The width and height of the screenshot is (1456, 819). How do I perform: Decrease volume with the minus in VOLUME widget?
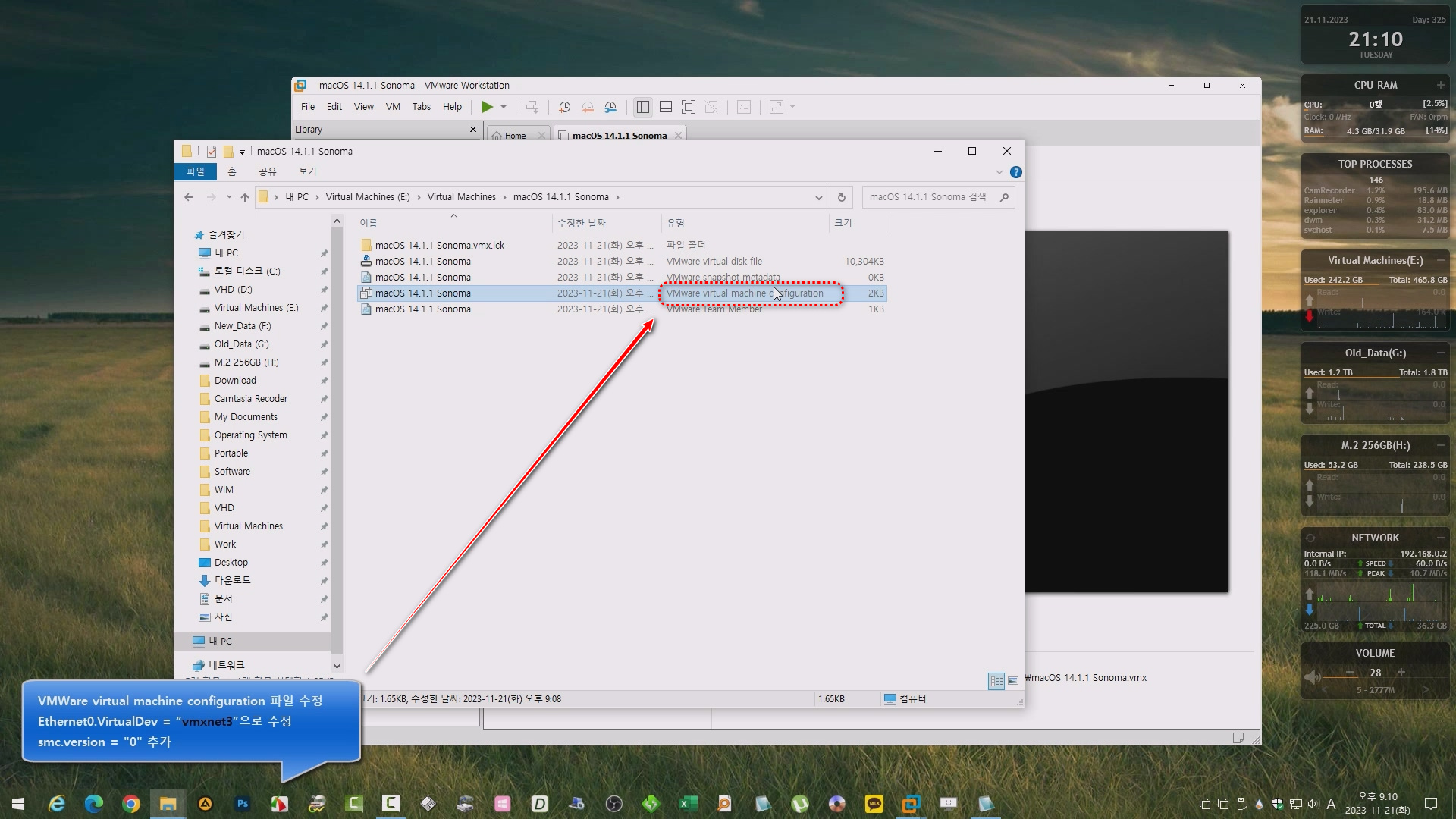point(1350,672)
